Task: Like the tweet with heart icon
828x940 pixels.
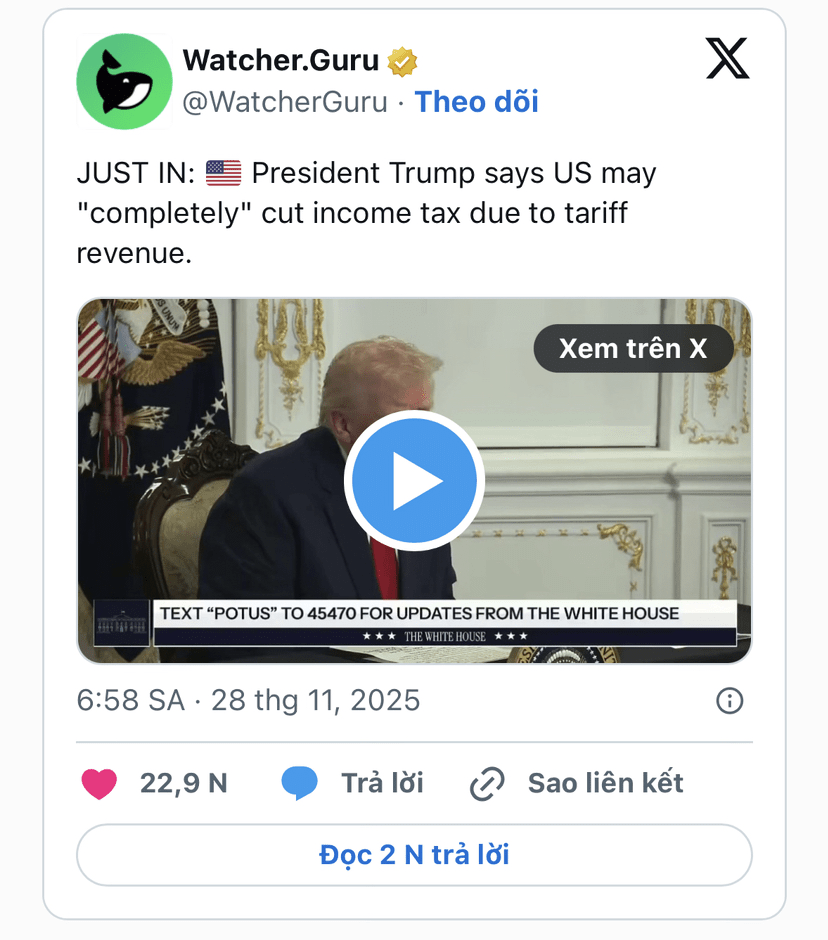Action: click(99, 784)
